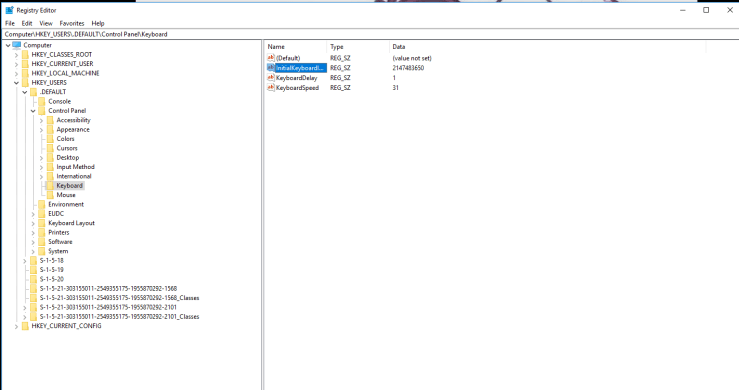Collapse the Control Panel key arrow
Image resolution: width=739 pixels, height=390 pixels.
point(33,111)
